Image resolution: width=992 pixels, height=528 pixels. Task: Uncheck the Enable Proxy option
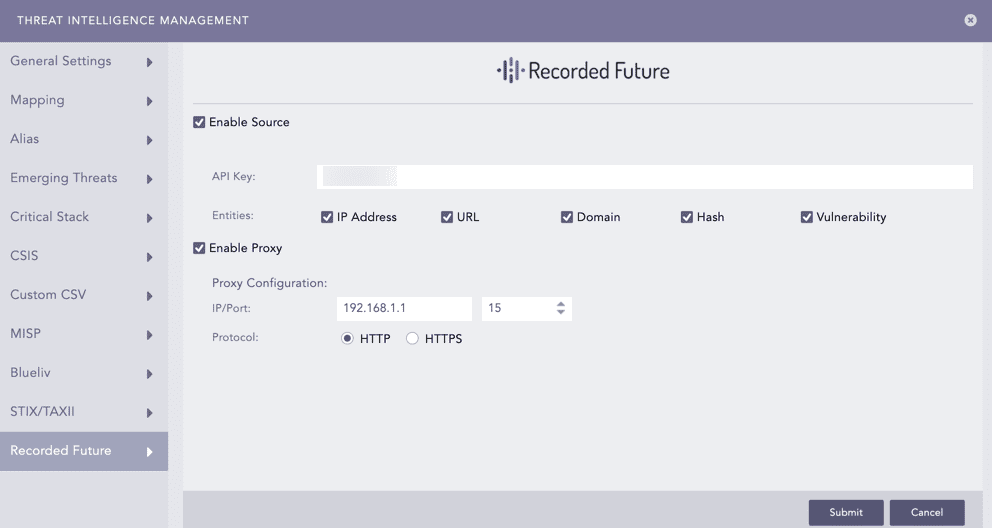pos(199,248)
